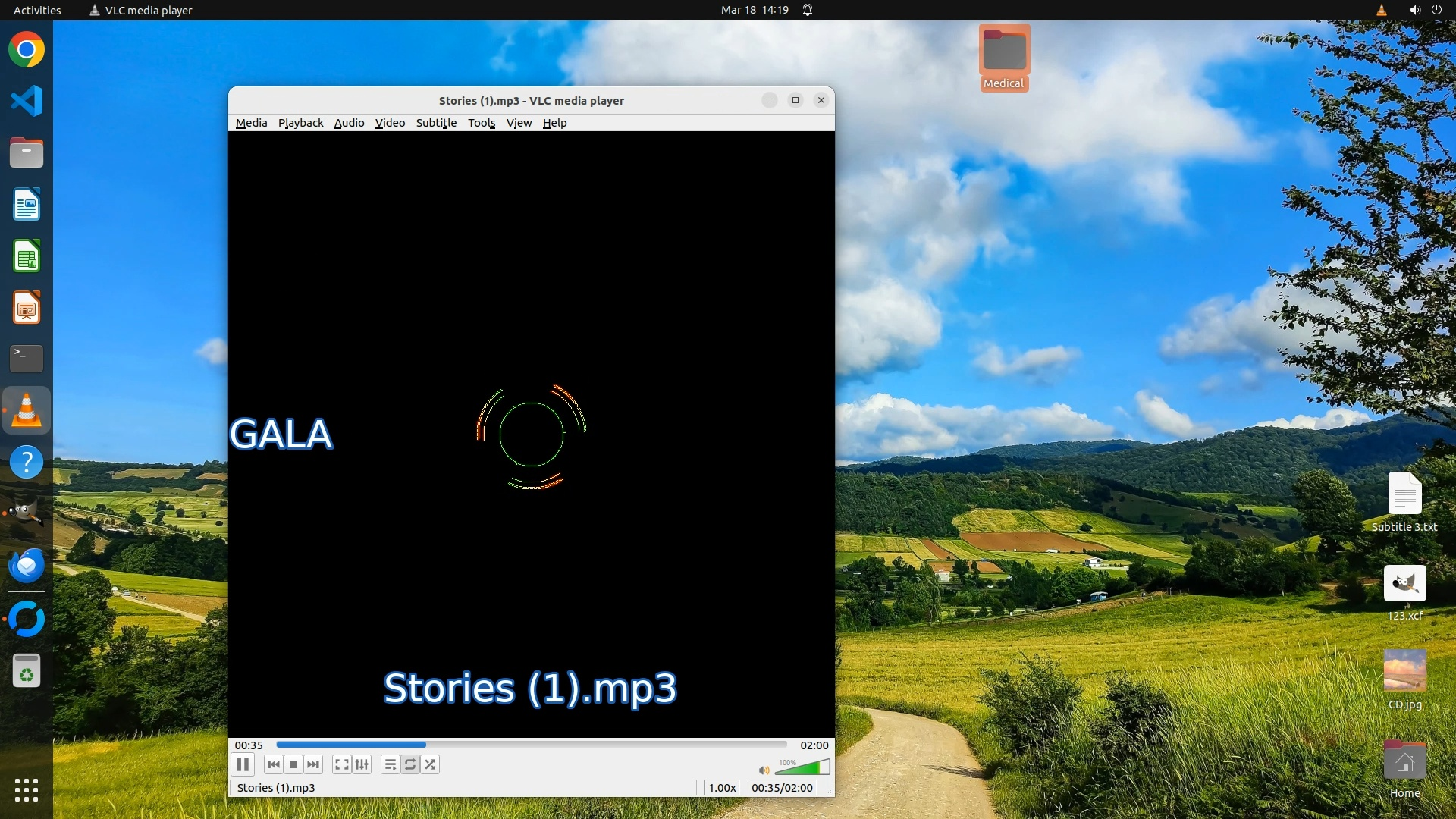Mute audio with the speaker icon

pyautogui.click(x=764, y=770)
